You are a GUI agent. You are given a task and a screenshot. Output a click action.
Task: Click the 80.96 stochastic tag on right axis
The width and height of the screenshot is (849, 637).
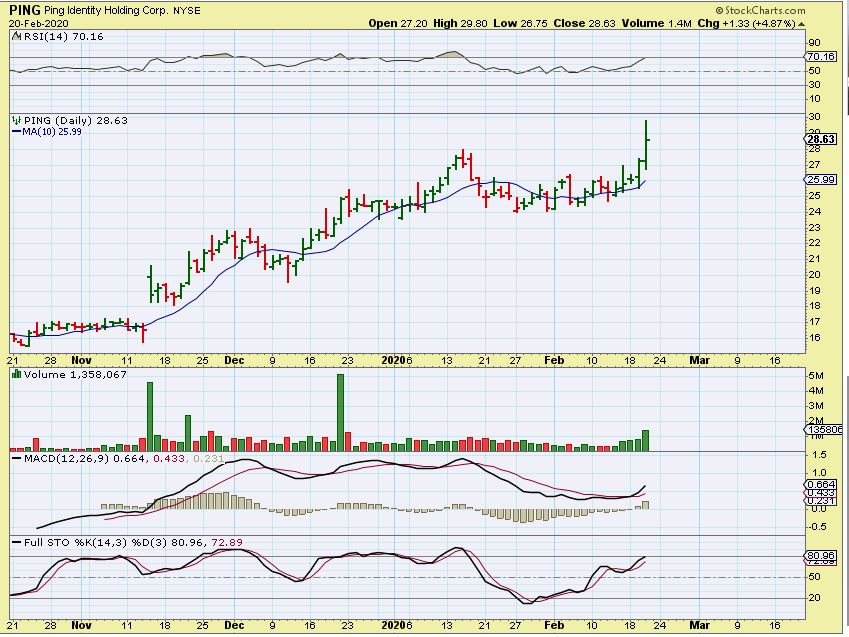pos(820,556)
